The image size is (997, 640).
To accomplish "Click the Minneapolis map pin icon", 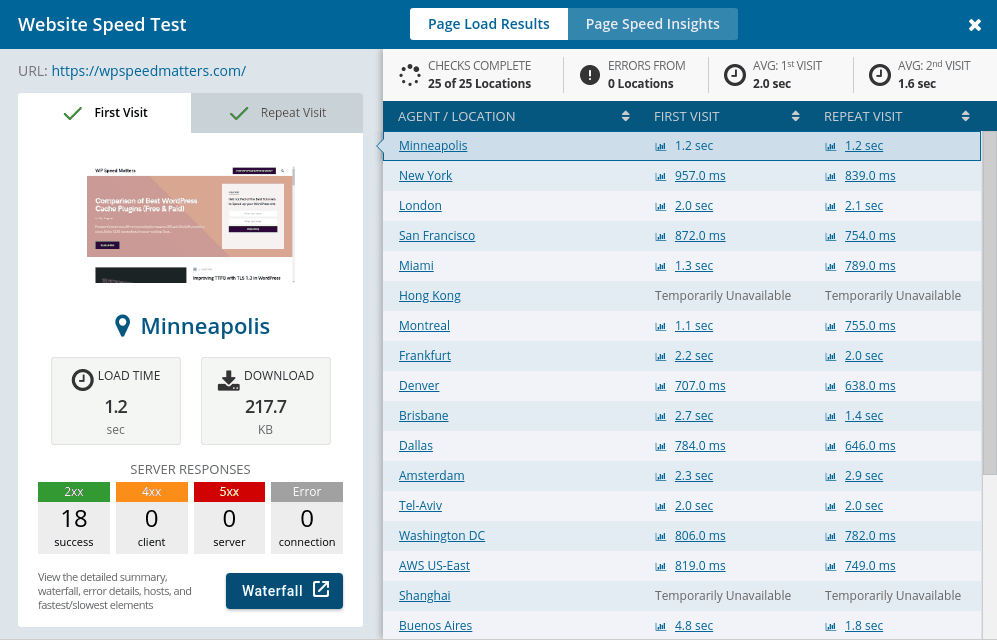I will click(122, 326).
